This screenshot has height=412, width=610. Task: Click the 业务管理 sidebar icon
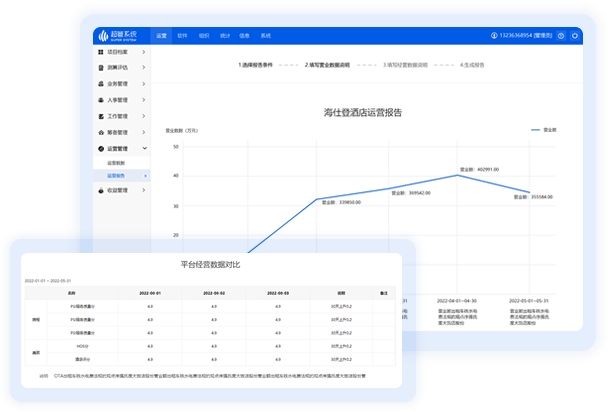coord(100,83)
